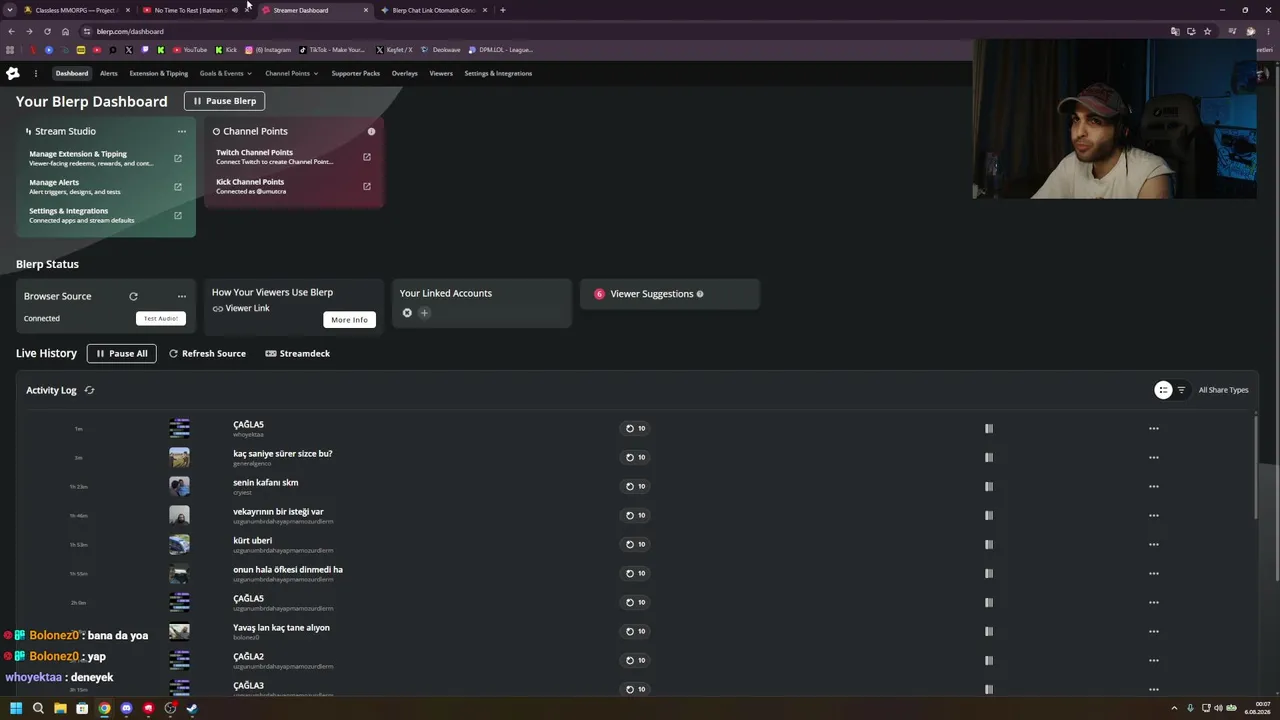1280x720 pixels.
Task: Click the Activity Log vertical scrollbar
Action: point(1256,468)
